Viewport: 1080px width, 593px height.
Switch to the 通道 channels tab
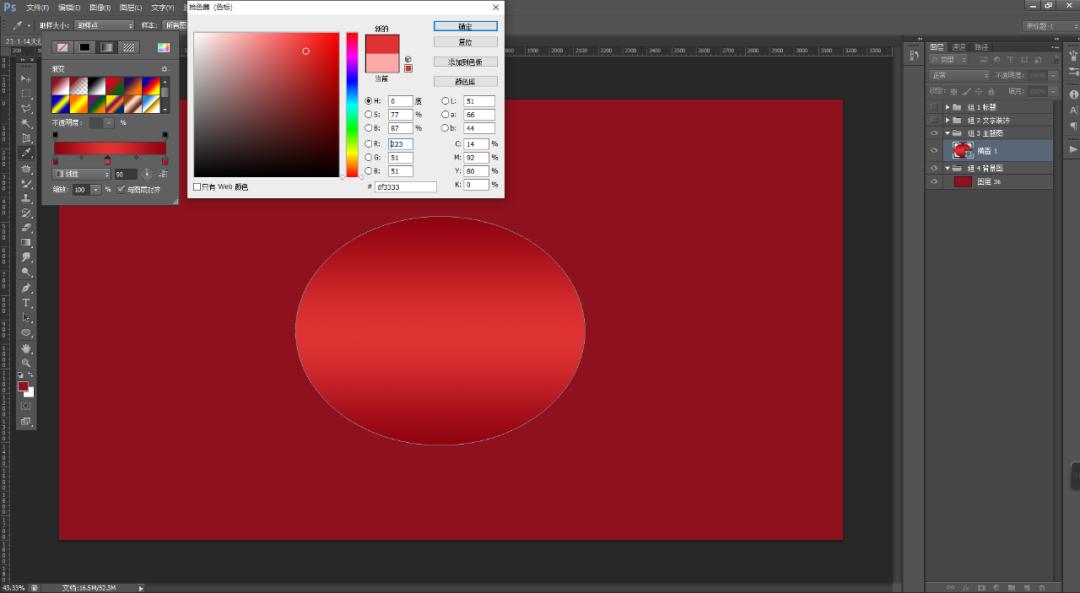[959, 47]
